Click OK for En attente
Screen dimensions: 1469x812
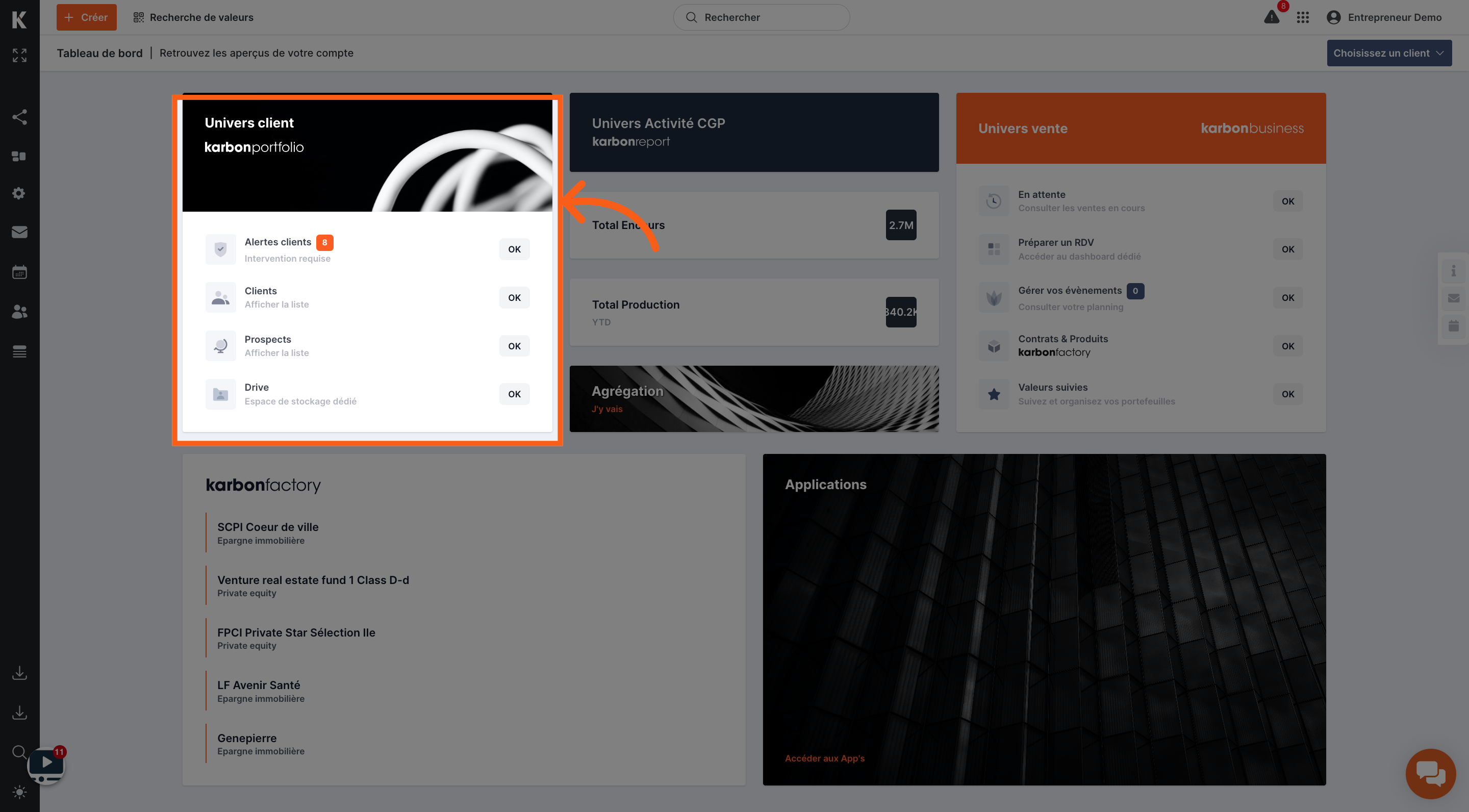[1287, 201]
